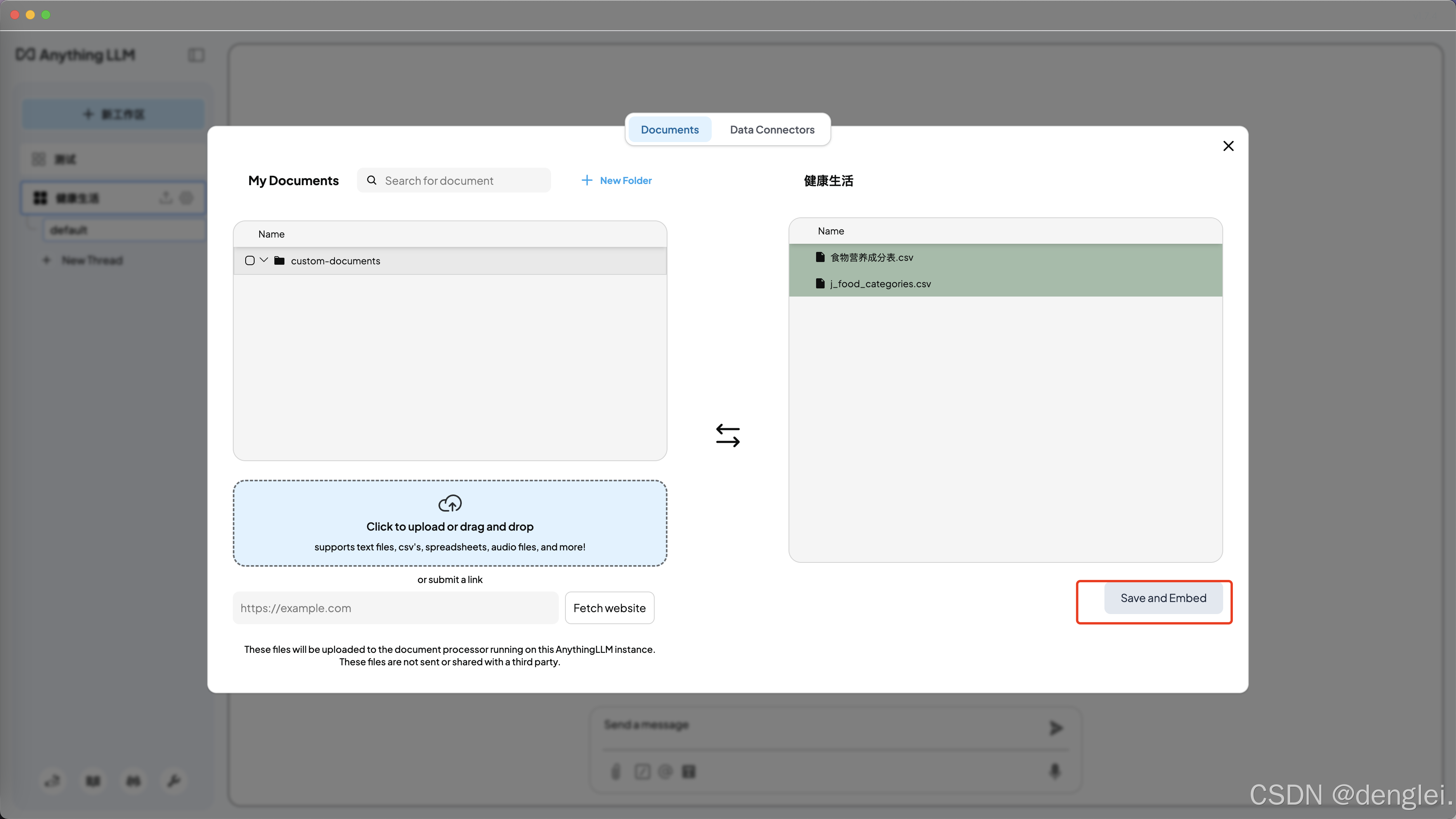This screenshot has width=1456, height=819.
Task: Click the move-documents swap arrows icon
Action: (x=728, y=435)
